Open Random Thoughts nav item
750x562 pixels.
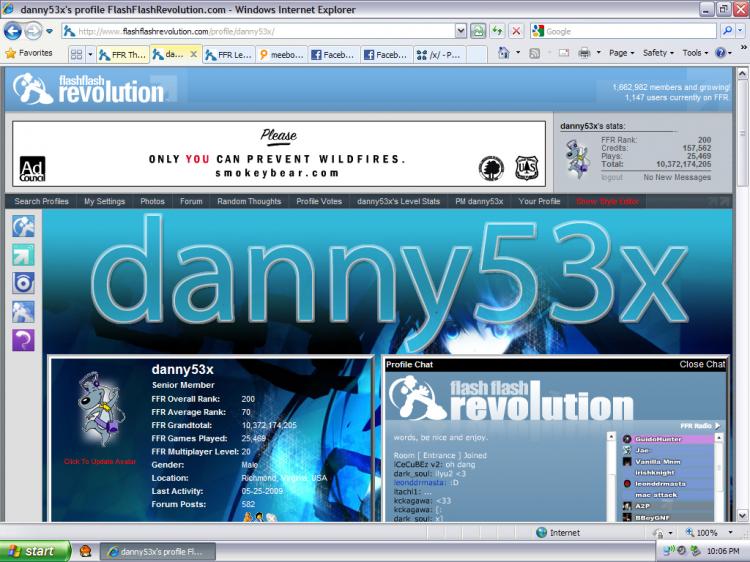click(x=249, y=201)
